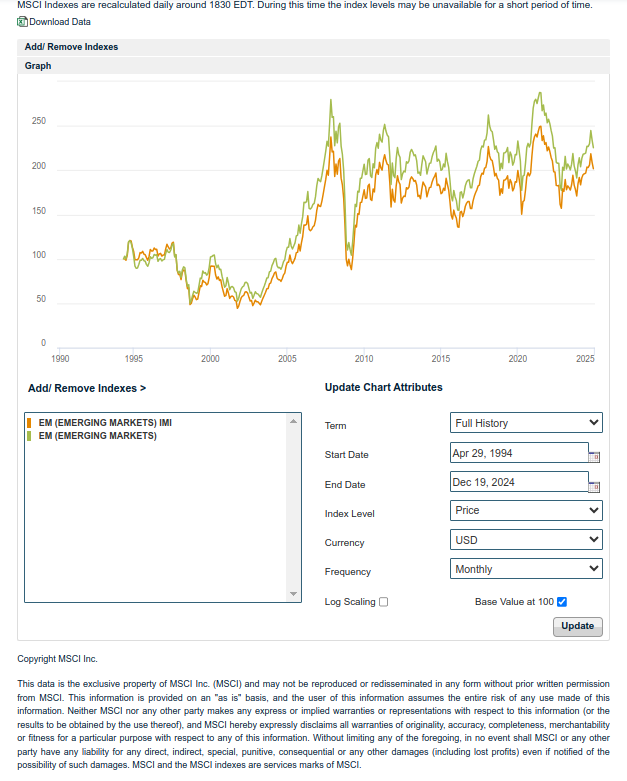Click into the Start Date field
The height and width of the screenshot is (781, 627).
click(x=519, y=453)
